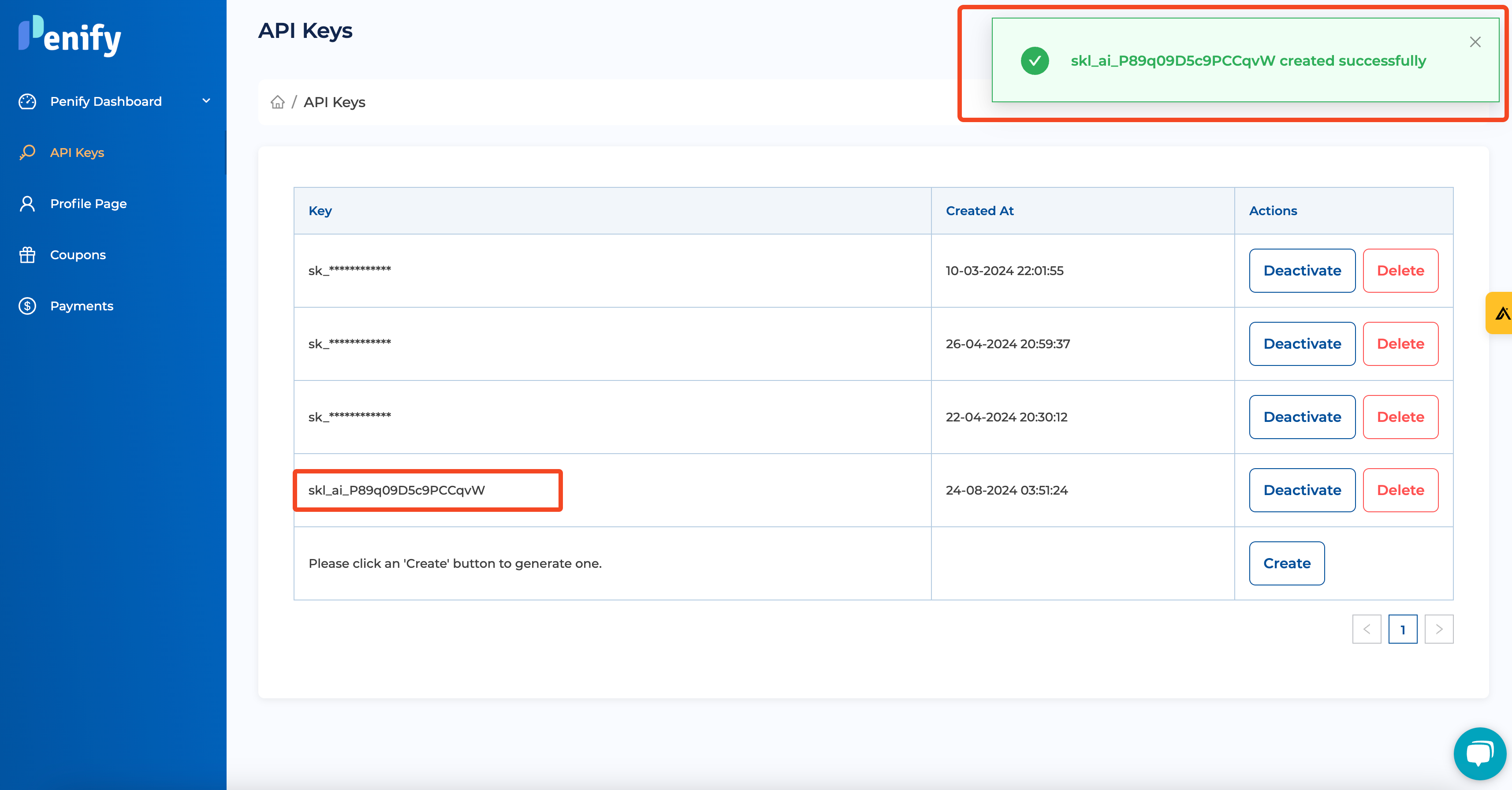Click the skl_ai_P89q09D5c9PCCqvW key input field
The height and width of the screenshot is (790, 1512).
429,489
